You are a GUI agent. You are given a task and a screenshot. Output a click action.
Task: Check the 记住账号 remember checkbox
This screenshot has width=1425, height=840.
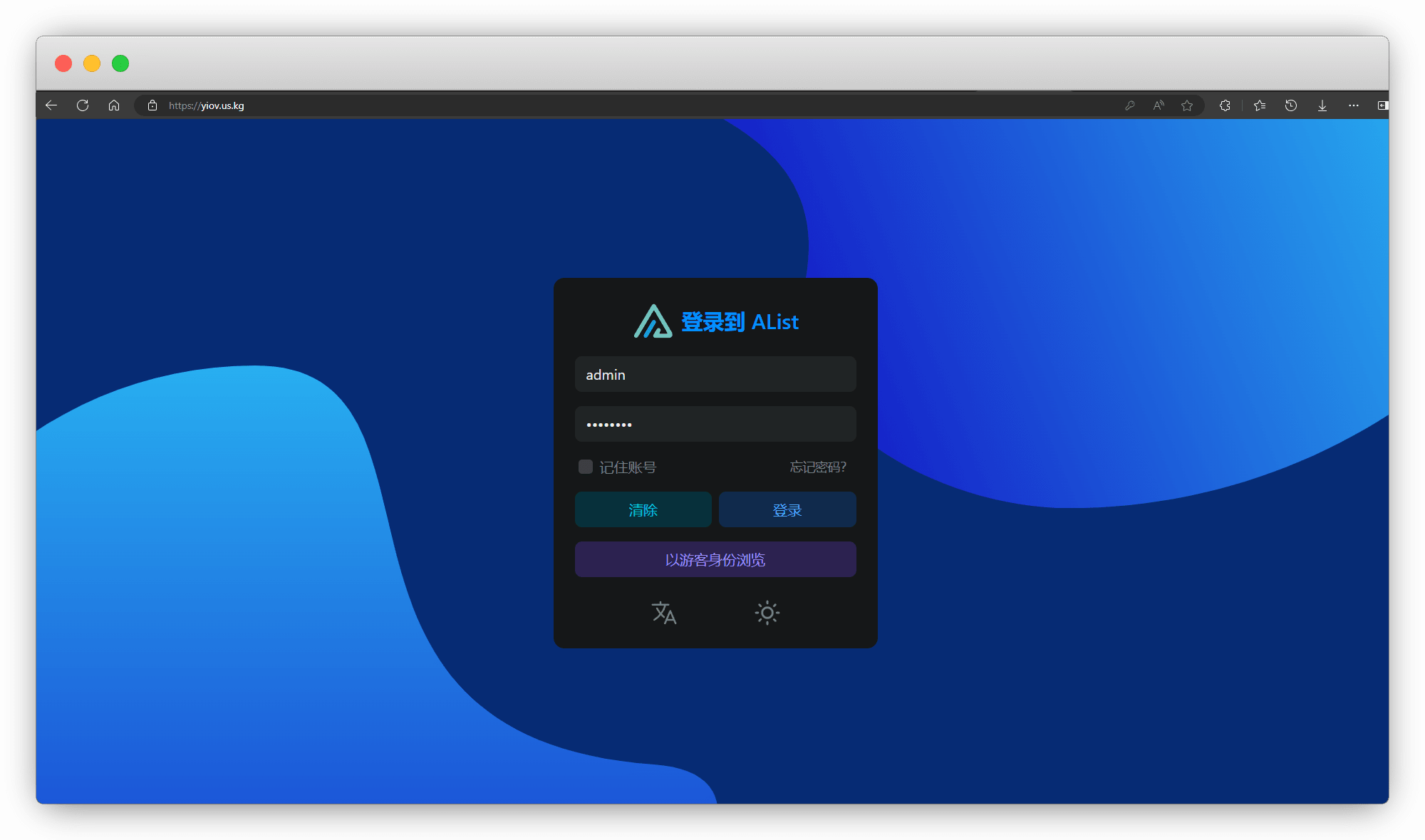[586, 467]
